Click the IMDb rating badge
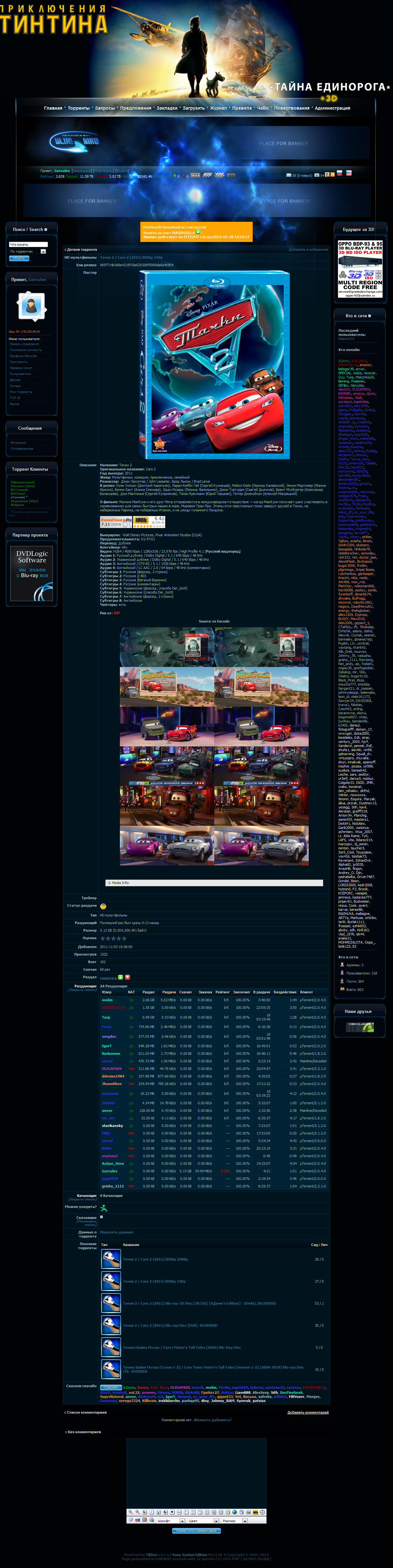 (x=150, y=522)
